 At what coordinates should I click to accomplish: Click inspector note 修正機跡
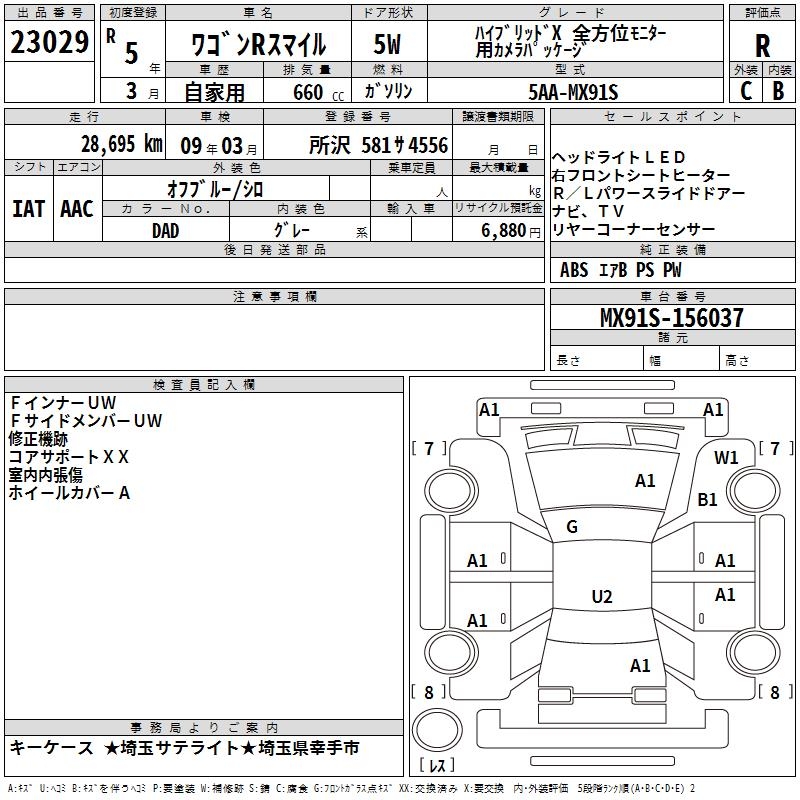tap(38, 439)
